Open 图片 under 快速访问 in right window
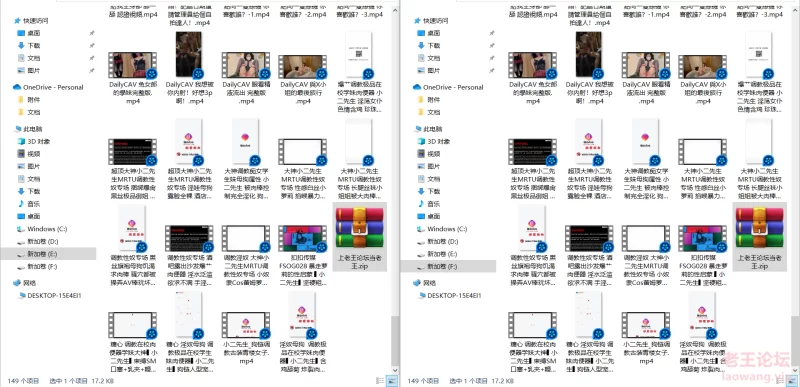This screenshot has width=800, height=387. click(x=429, y=70)
